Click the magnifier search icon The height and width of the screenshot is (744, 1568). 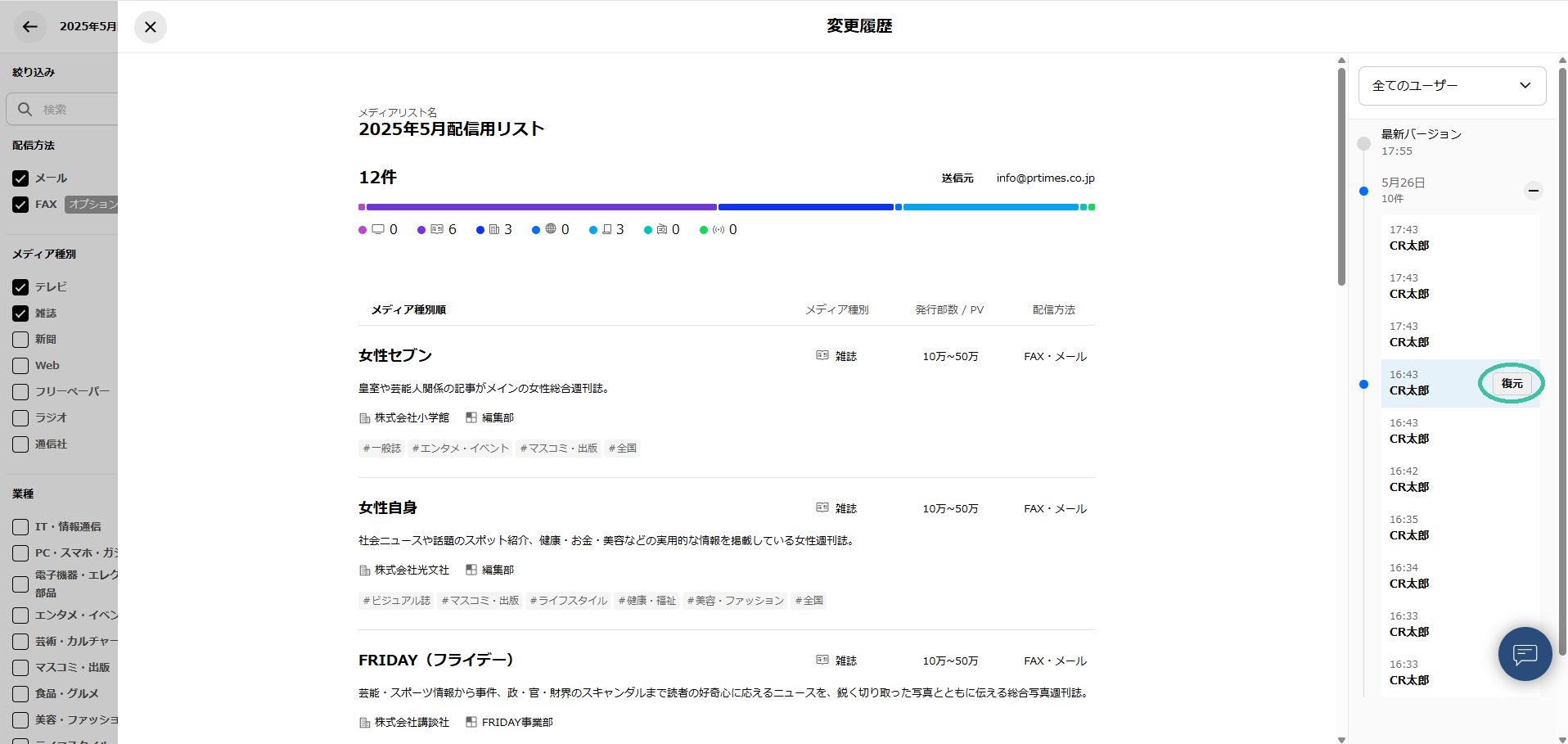[25, 109]
